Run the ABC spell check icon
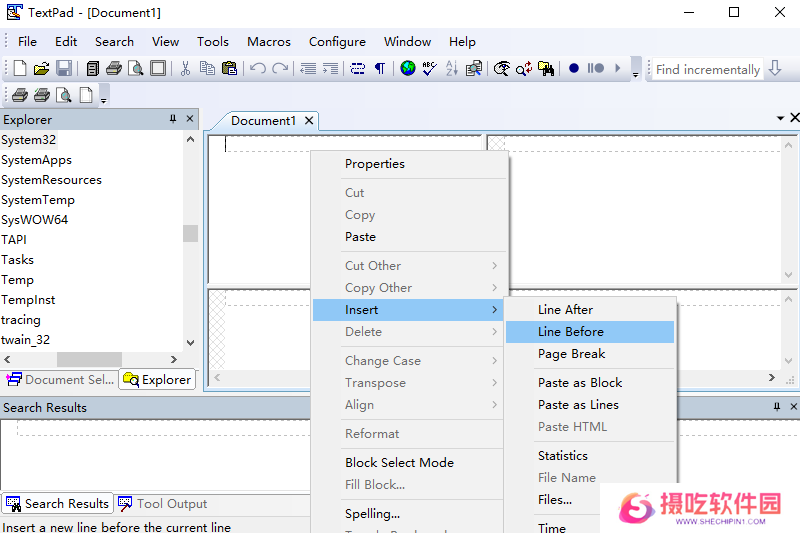800x533 pixels. pos(430,68)
